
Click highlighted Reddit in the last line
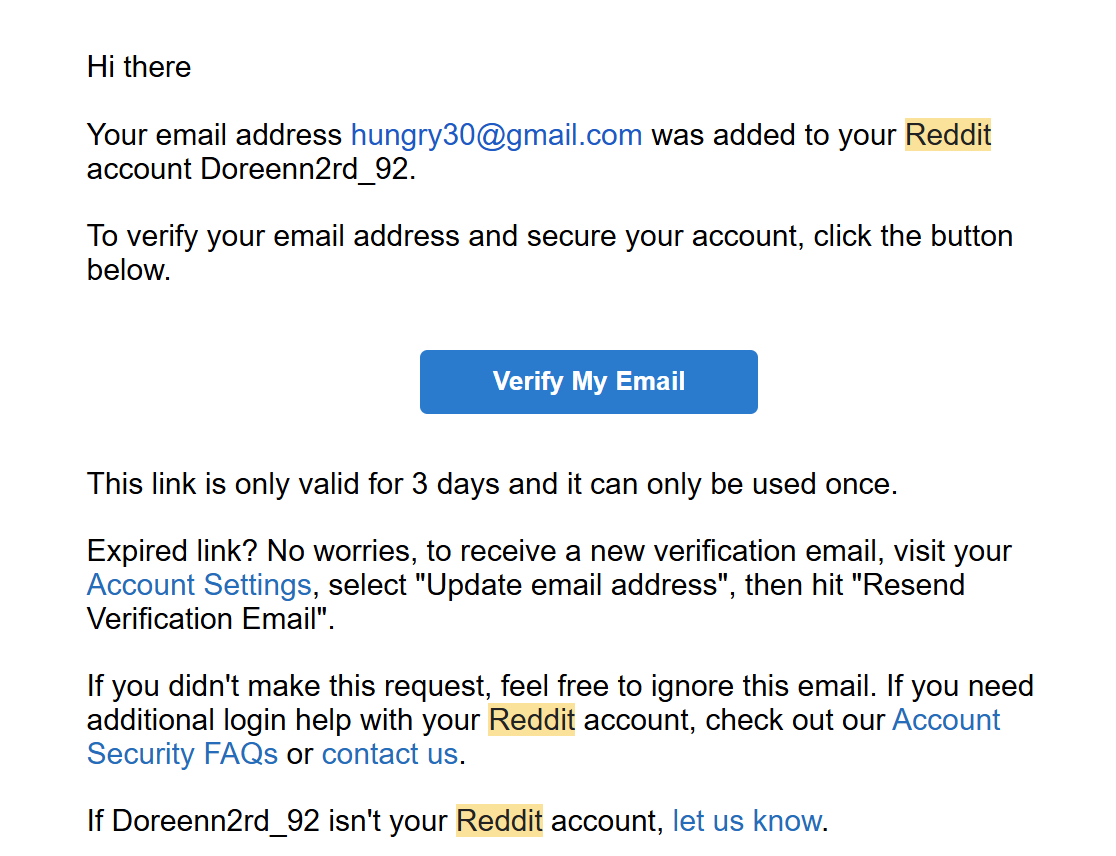point(500,821)
